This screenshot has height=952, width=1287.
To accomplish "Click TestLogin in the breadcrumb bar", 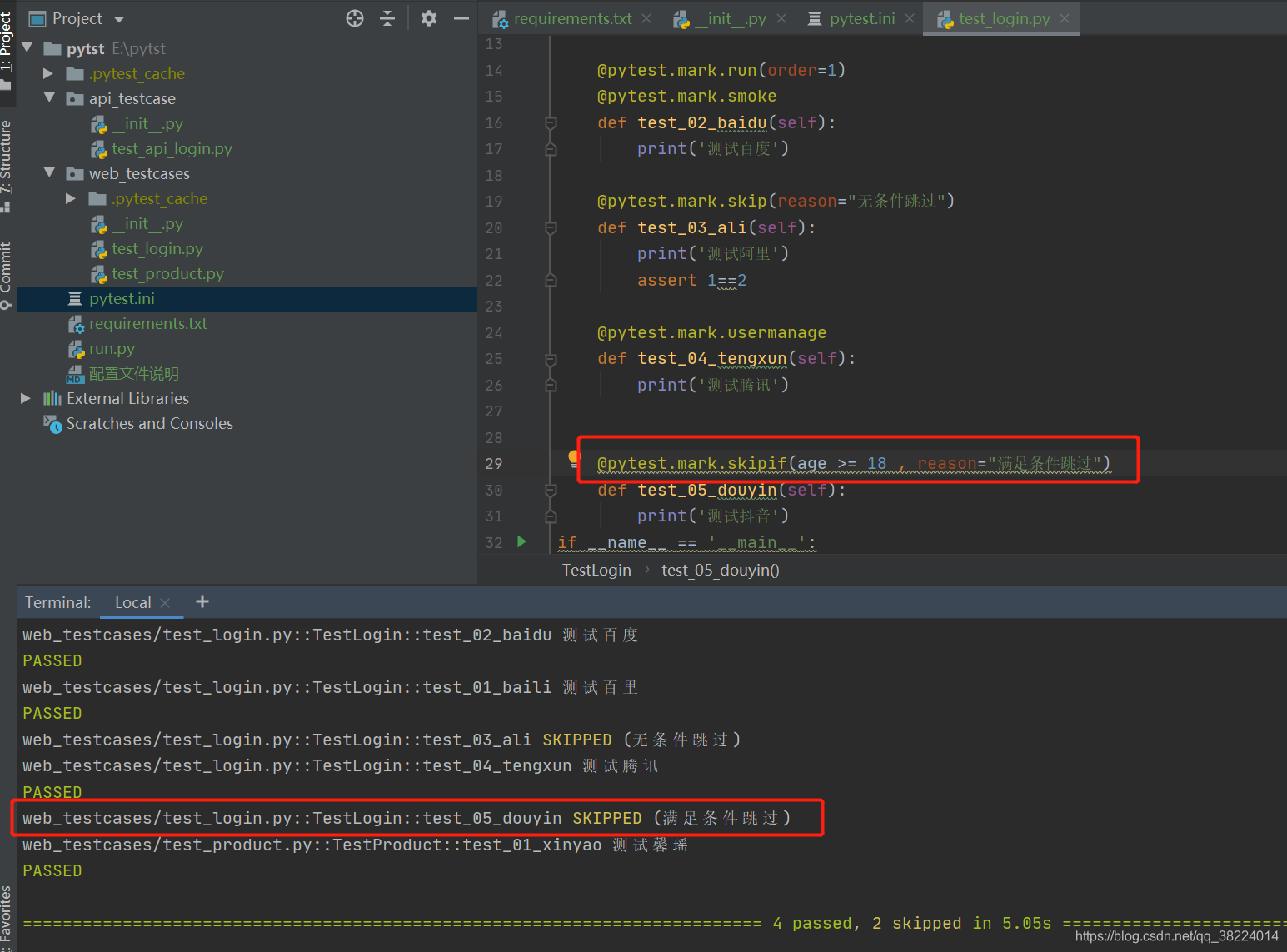I will click(596, 570).
